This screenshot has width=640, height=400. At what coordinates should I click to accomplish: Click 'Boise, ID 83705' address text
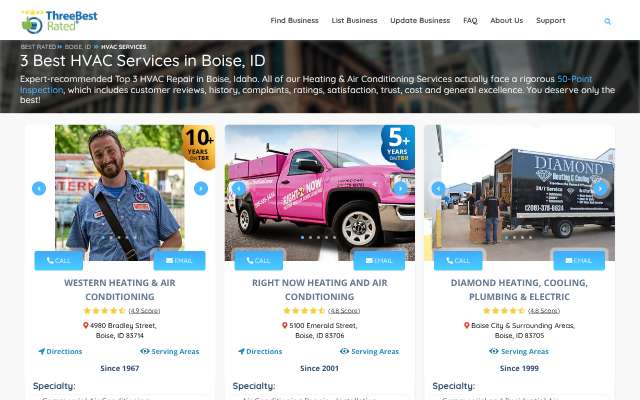point(519,336)
